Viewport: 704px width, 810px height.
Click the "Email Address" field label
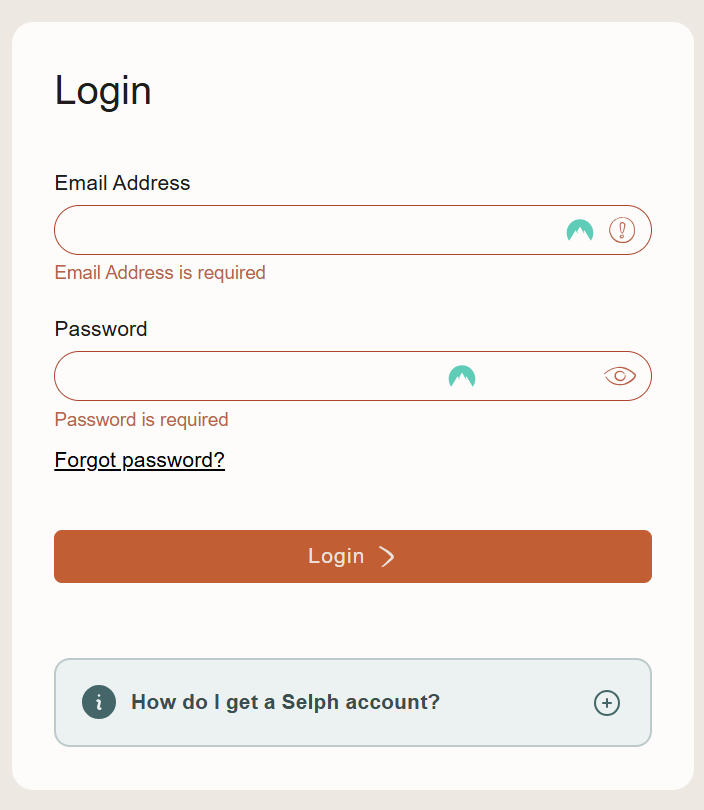coord(122,183)
